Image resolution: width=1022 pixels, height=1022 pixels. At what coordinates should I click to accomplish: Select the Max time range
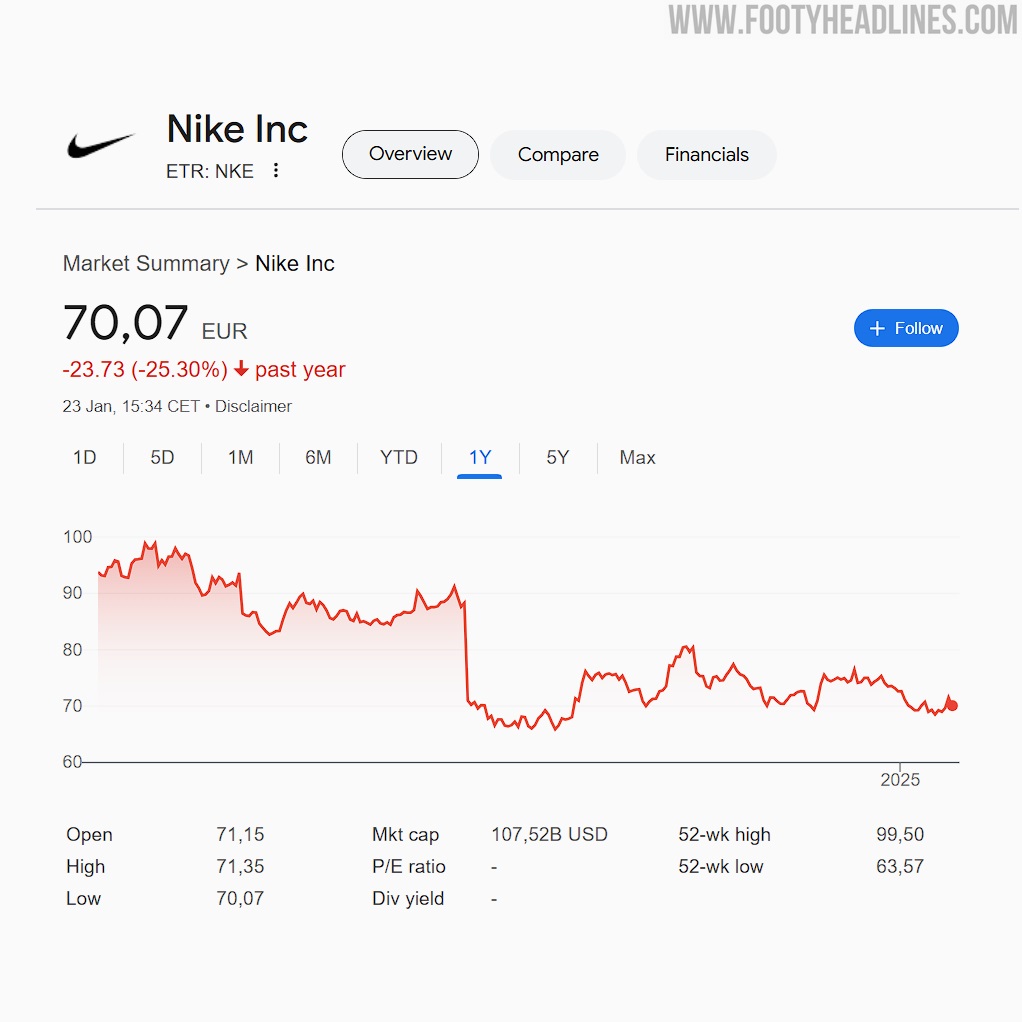coord(637,458)
